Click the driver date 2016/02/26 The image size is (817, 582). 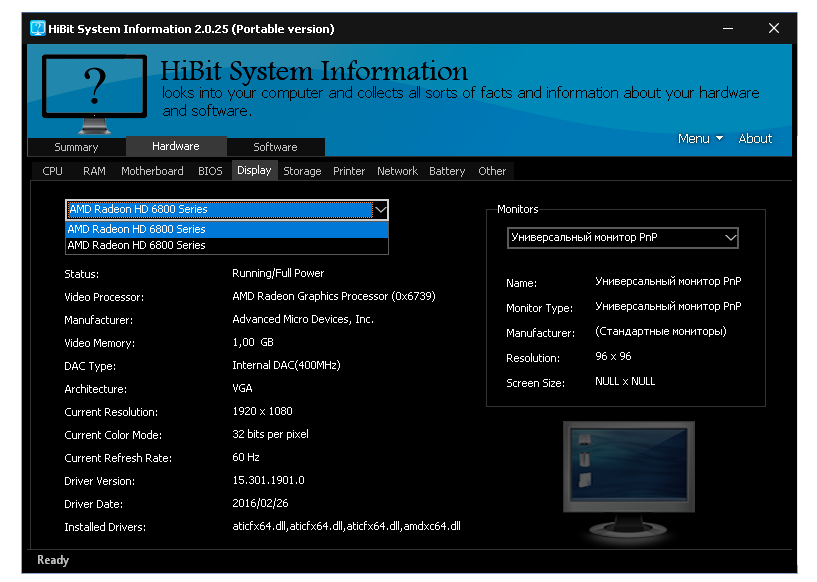tap(260, 503)
